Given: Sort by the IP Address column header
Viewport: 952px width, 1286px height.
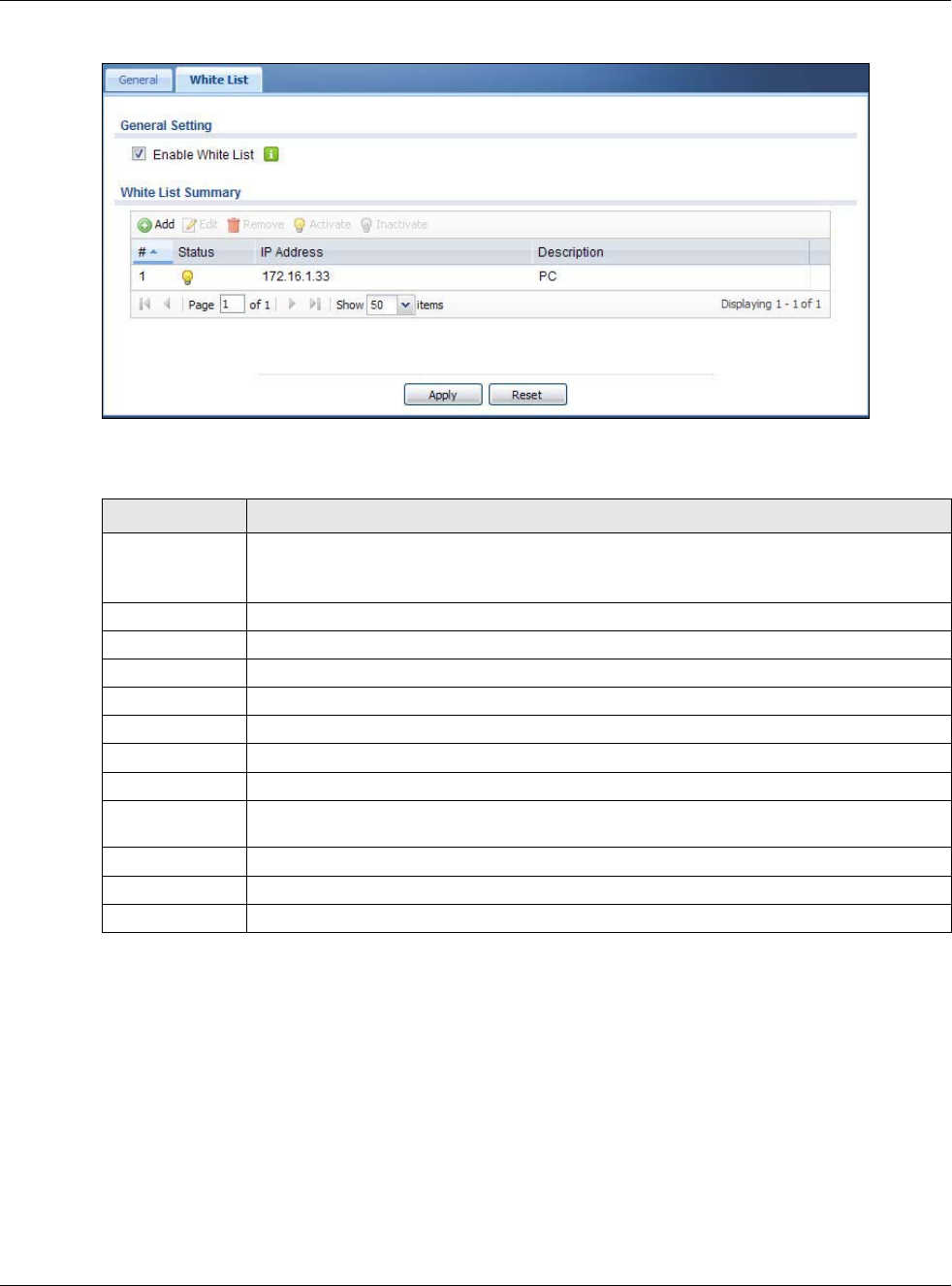Looking at the screenshot, I should point(394,252).
